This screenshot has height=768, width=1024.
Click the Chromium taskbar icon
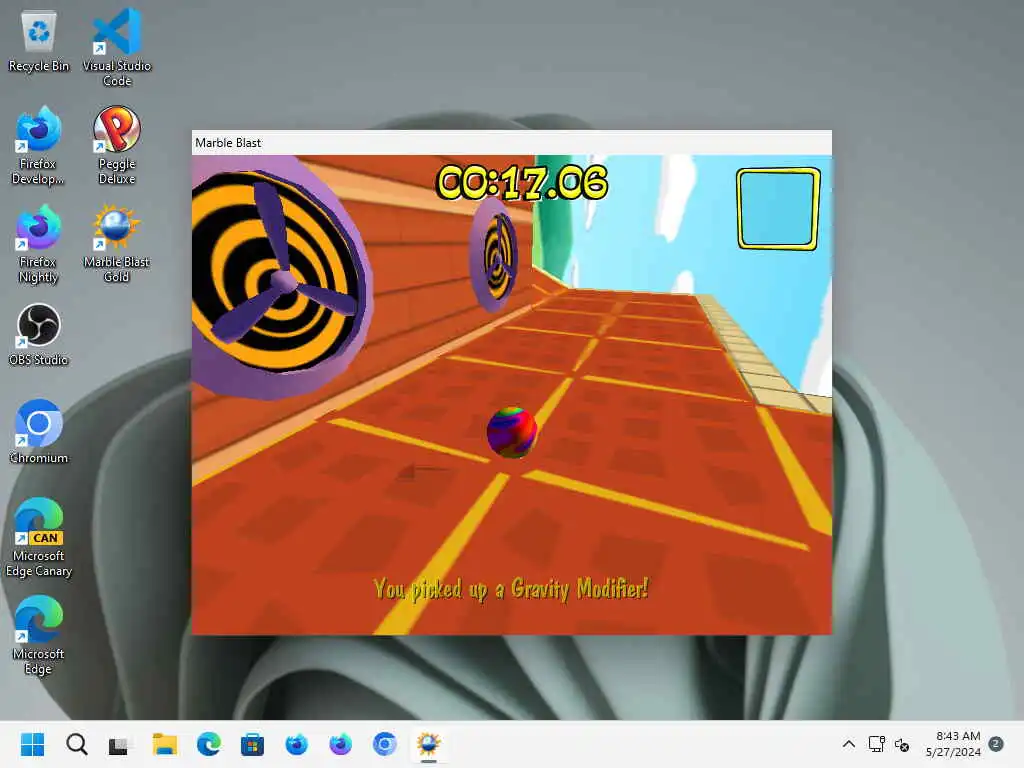pyautogui.click(x=385, y=744)
